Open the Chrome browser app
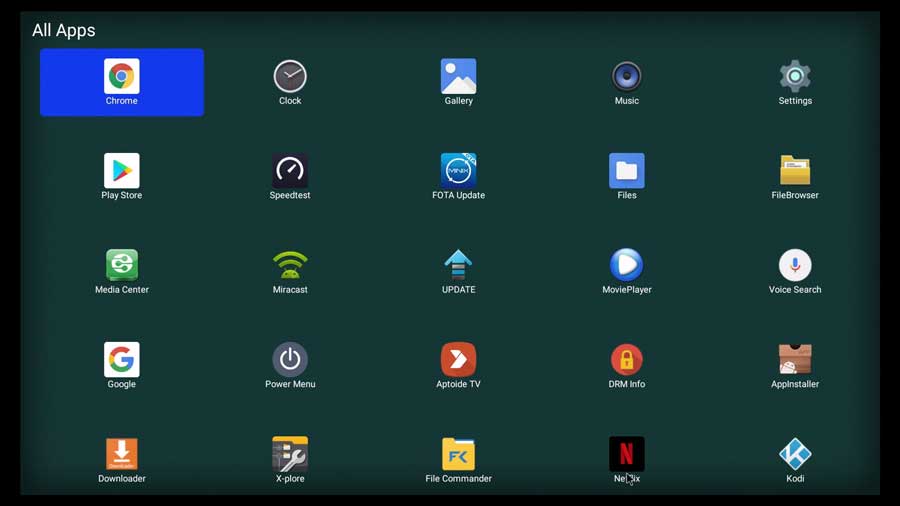This screenshot has height=506, width=900. (122, 82)
